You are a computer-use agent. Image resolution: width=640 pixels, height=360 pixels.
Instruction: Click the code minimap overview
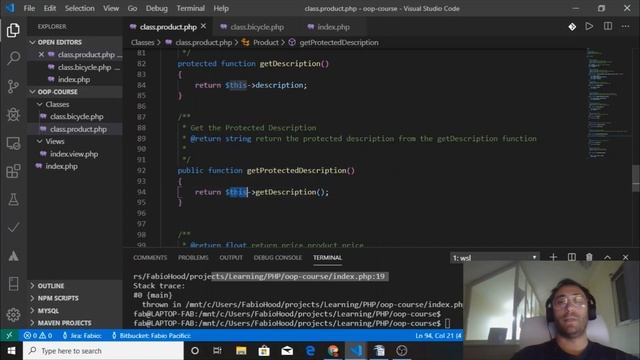(x=607, y=104)
